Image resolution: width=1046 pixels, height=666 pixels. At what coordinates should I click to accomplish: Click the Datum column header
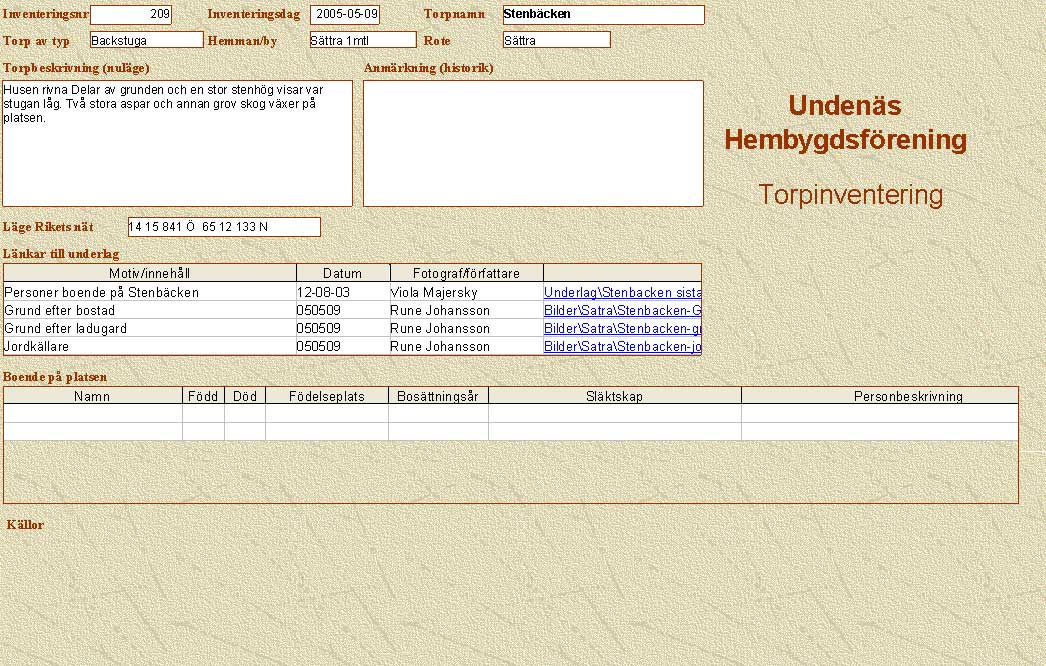(x=342, y=273)
